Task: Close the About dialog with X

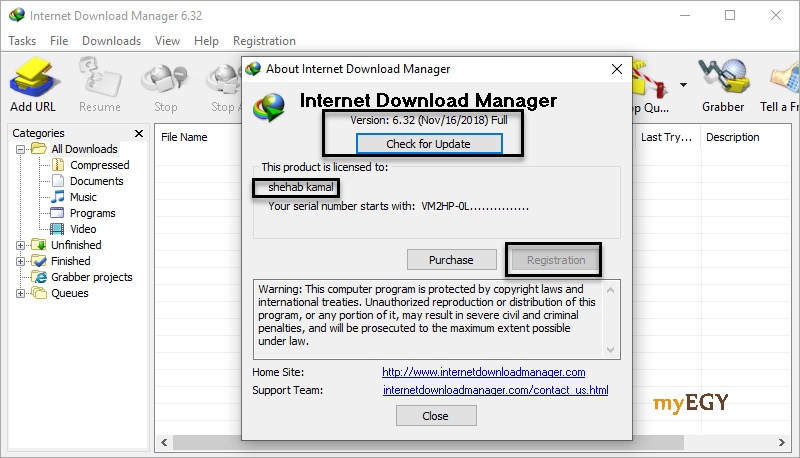Action: 617,69
